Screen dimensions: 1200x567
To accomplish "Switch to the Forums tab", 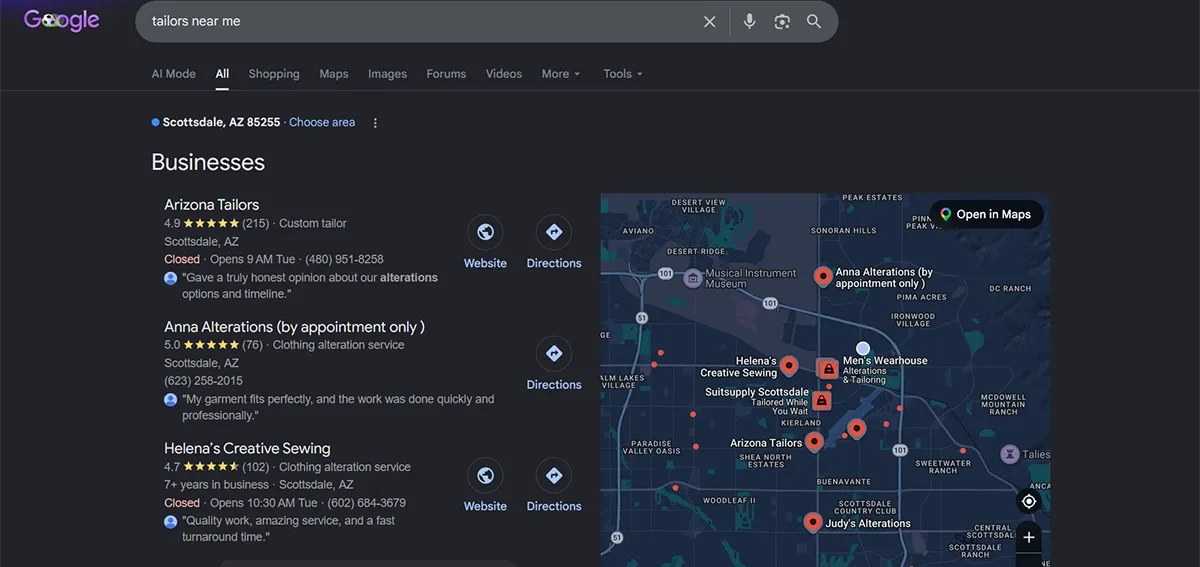I will (446, 74).
